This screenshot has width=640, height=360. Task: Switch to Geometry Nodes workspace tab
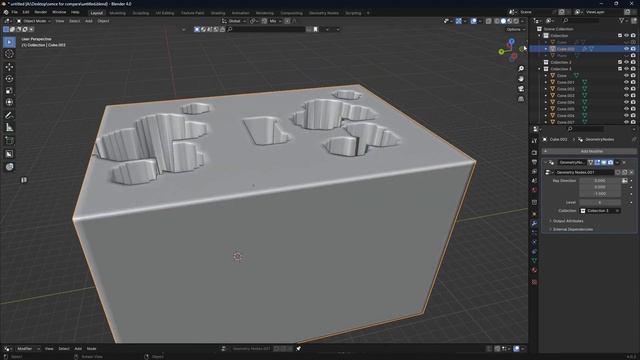pyautogui.click(x=324, y=13)
